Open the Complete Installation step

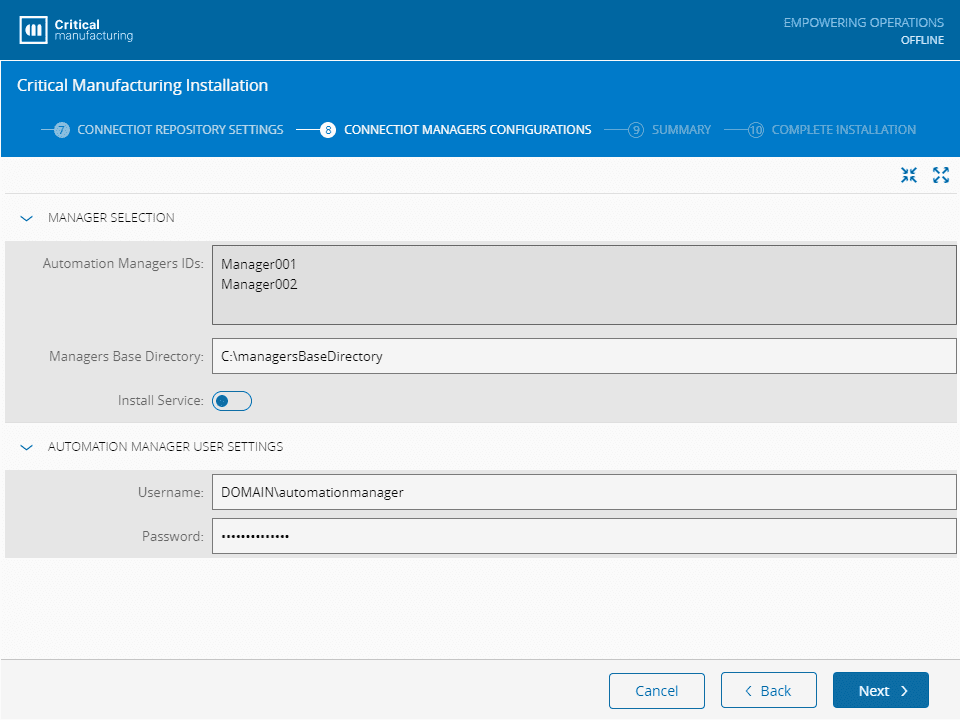pyautogui.click(x=843, y=130)
